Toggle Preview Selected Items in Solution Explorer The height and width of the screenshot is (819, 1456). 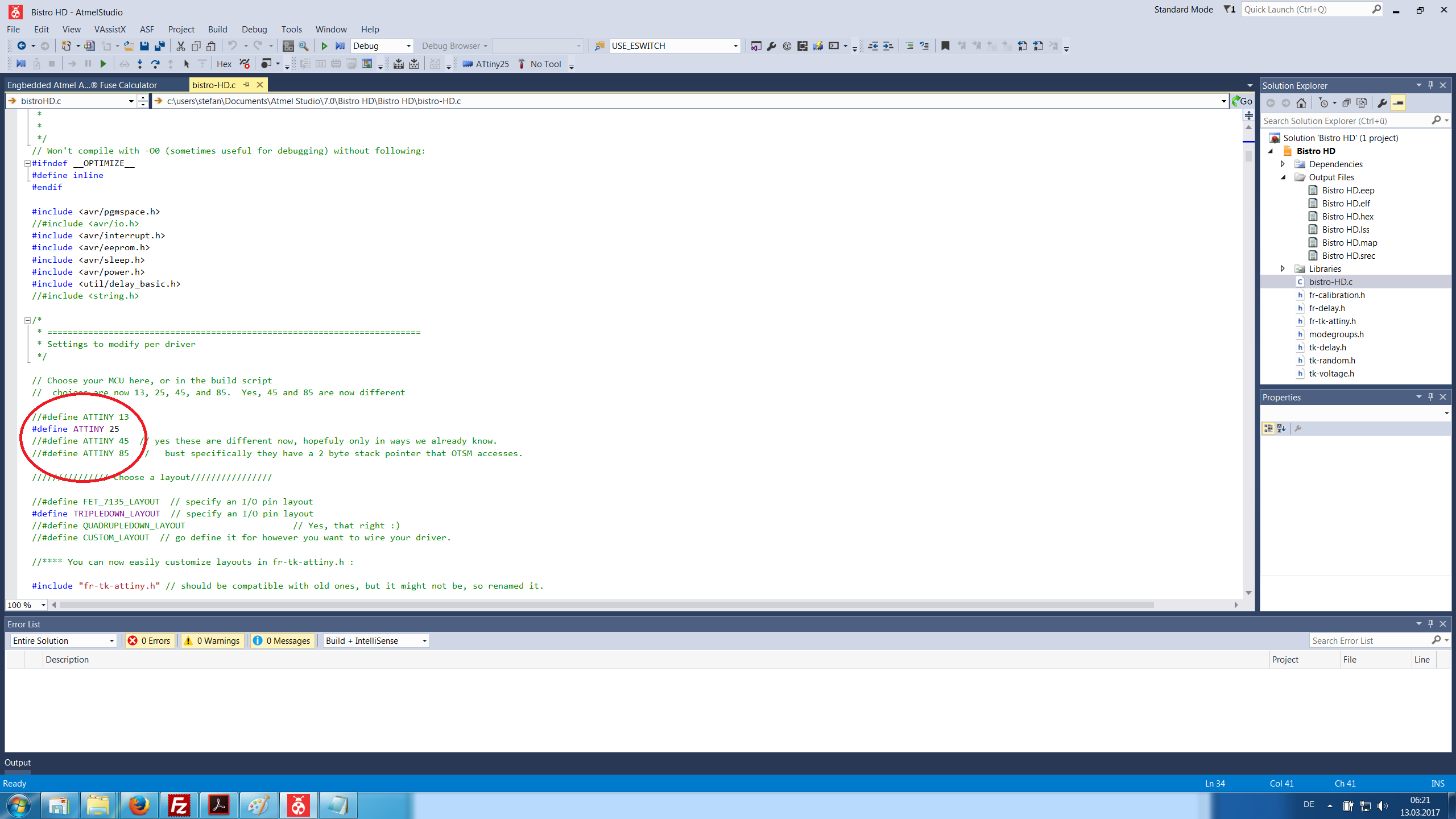[x=1398, y=103]
